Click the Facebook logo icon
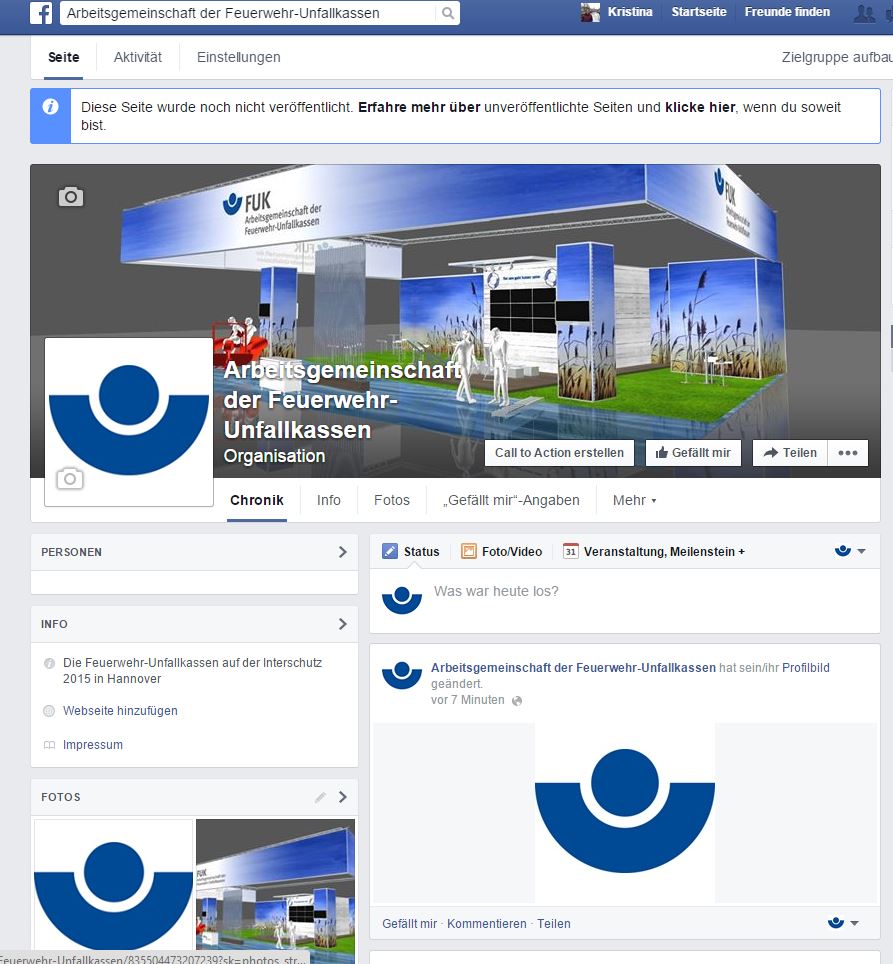This screenshot has height=964, width=893. click(x=41, y=13)
